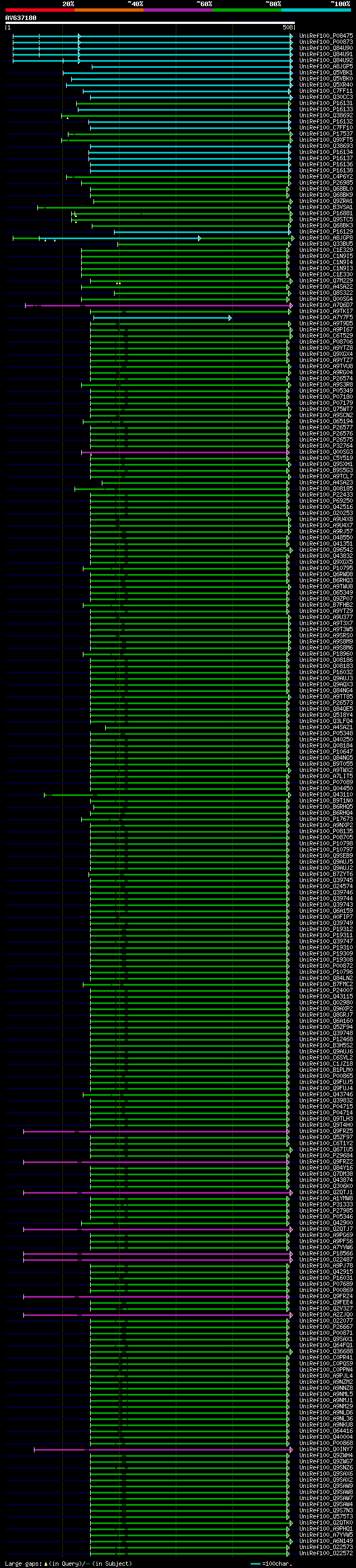
Task: Click the purple alignment bar for UniRef100_P18566
Action: click(157, 1253)
